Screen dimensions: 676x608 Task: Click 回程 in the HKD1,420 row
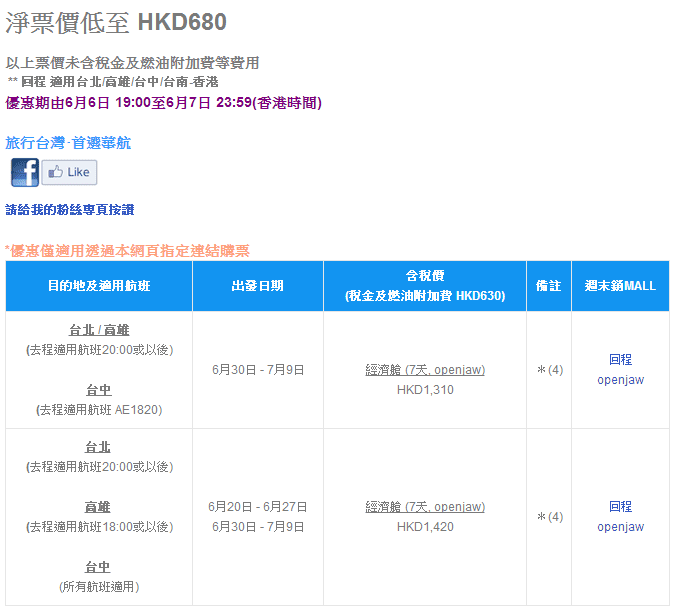click(620, 507)
